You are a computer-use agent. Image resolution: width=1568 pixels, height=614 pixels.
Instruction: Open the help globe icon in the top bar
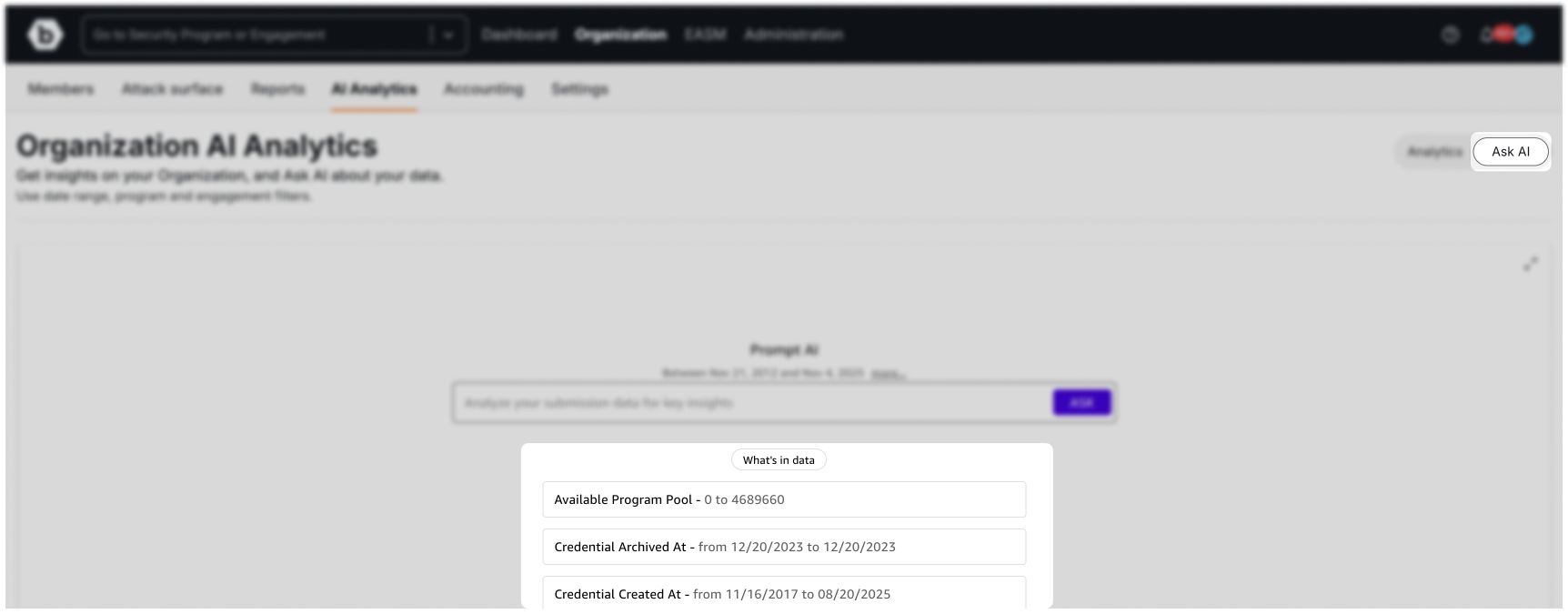click(x=1451, y=35)
